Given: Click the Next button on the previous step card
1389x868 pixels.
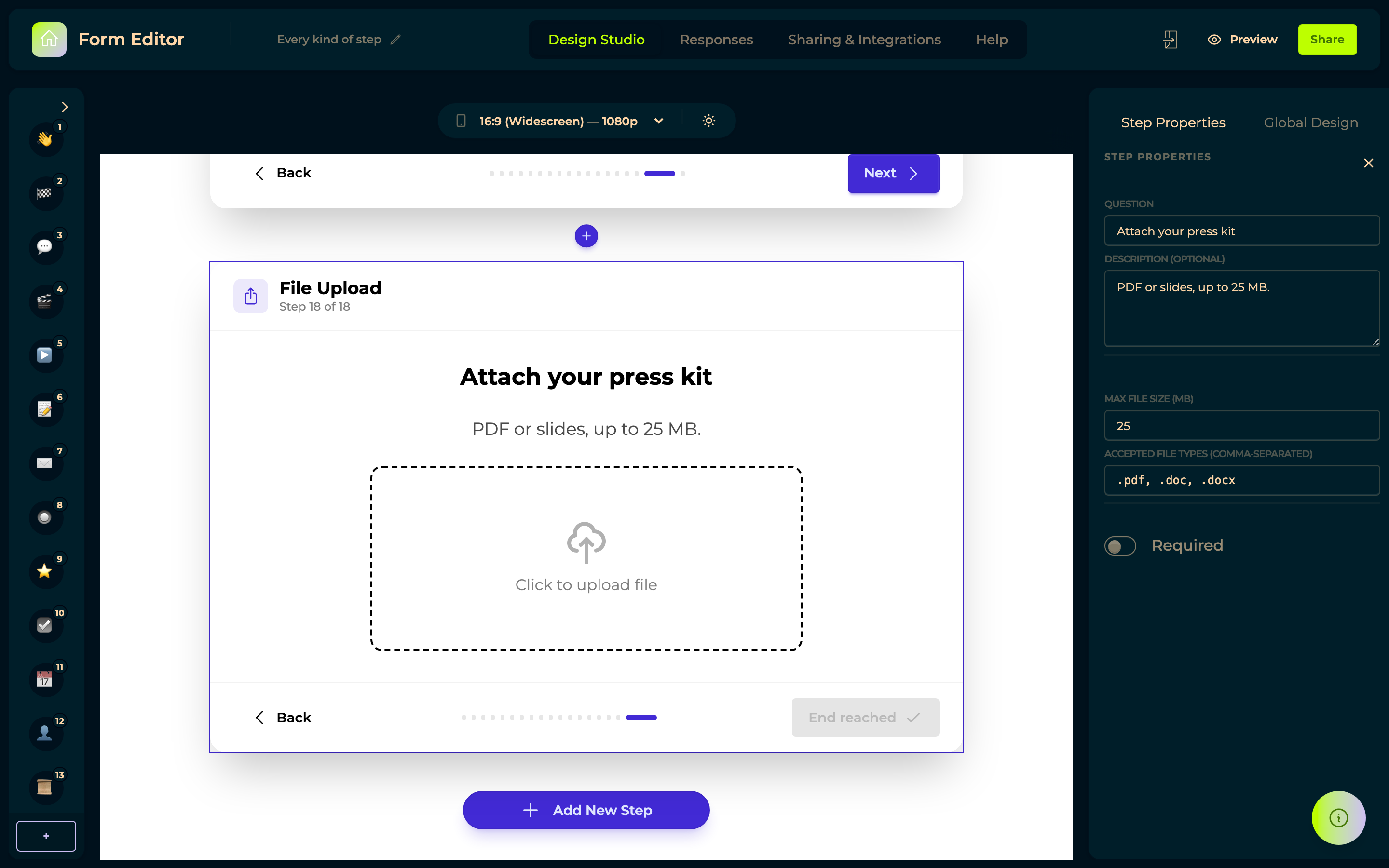Looking at the screenshot, I should [893, 174].
